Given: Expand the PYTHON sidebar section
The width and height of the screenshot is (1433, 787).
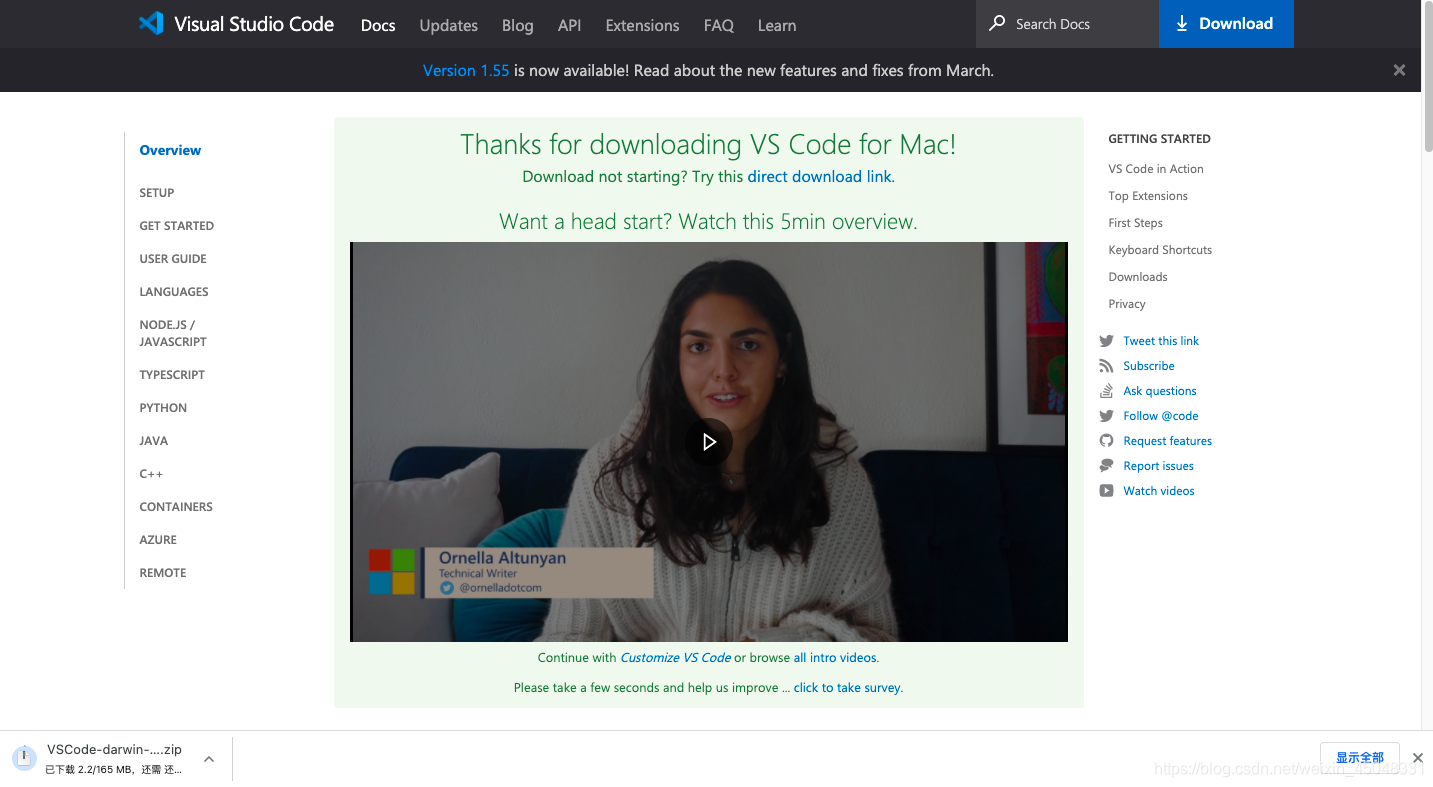Looking at the screenshot, I should pyautogui.click(x=163, y=407).
